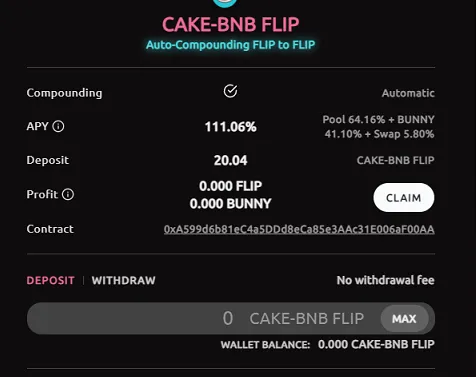The image size is (476, 377).
Task: Click the Automatic compounding label
Action: pyautogui.click(x=408, y=93)
